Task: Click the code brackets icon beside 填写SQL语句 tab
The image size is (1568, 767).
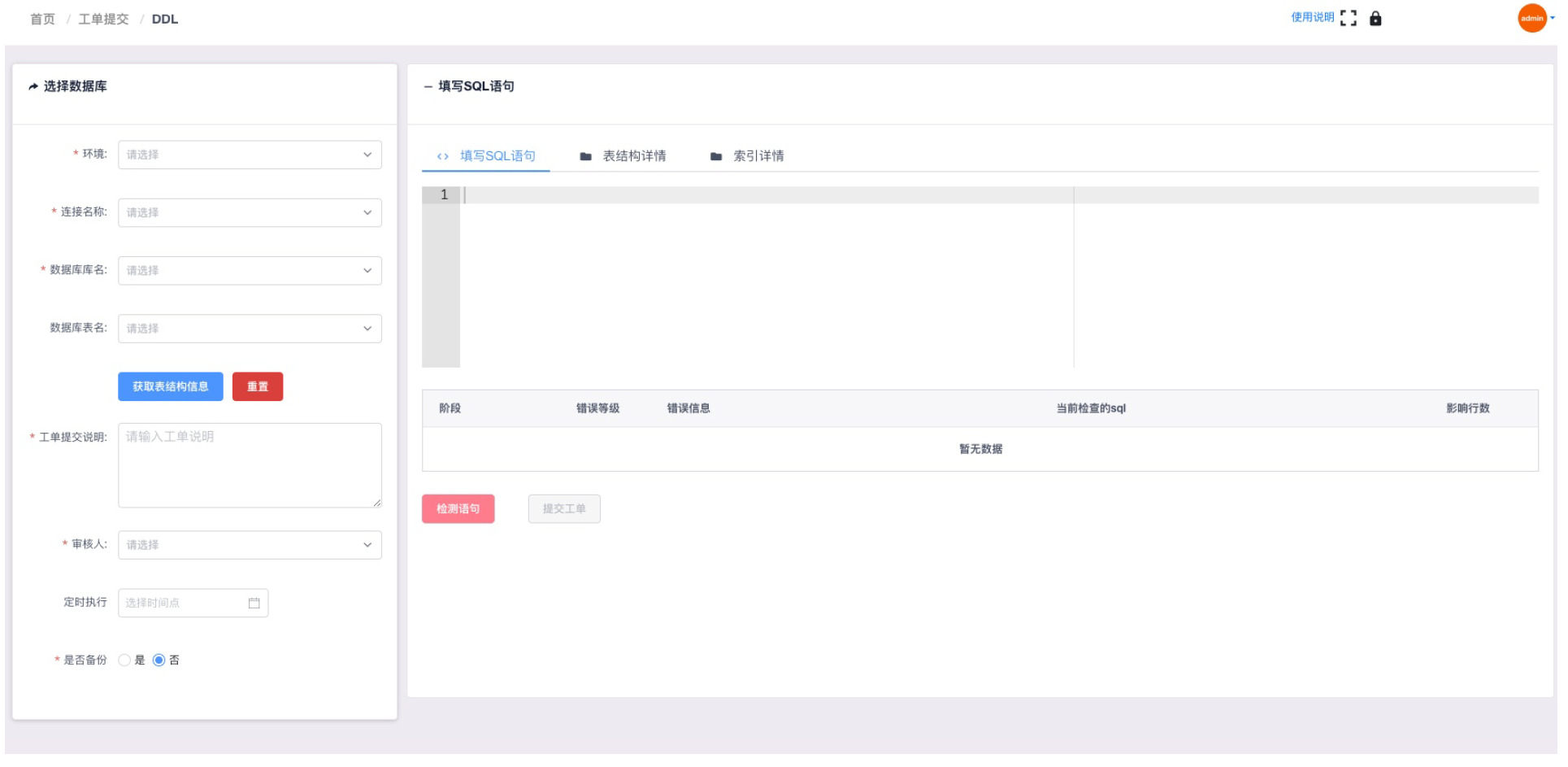Action: [443, 156]
